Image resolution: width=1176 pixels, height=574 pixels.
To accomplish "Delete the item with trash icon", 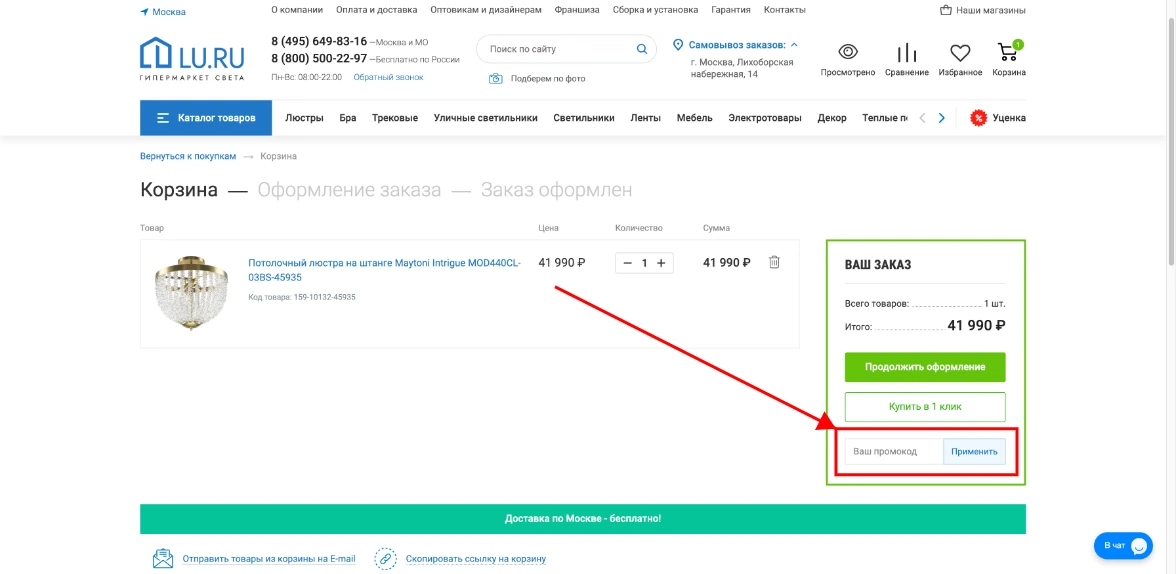I will coord(775,262).
